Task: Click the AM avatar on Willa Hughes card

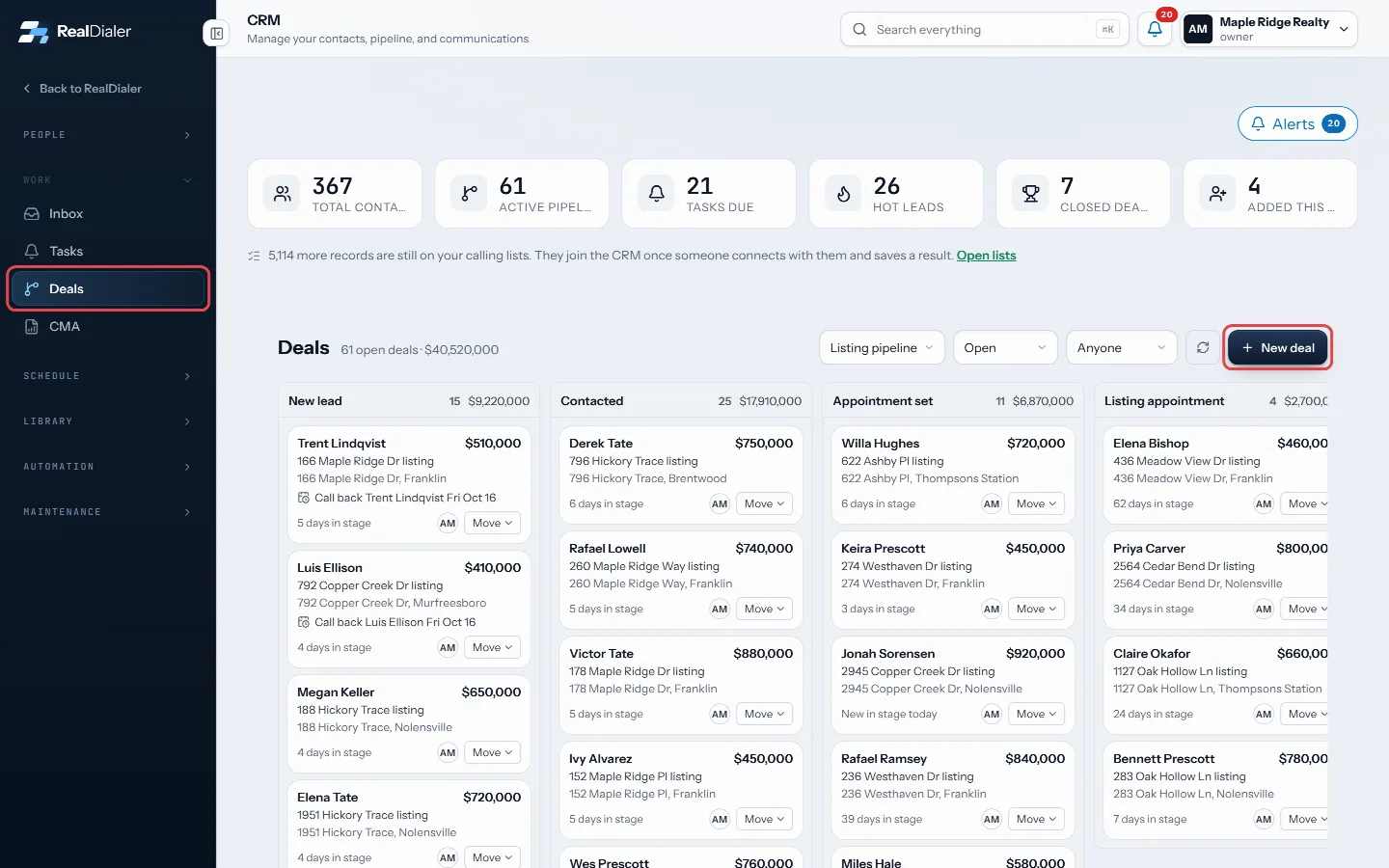Action: (x=992, y=504)
